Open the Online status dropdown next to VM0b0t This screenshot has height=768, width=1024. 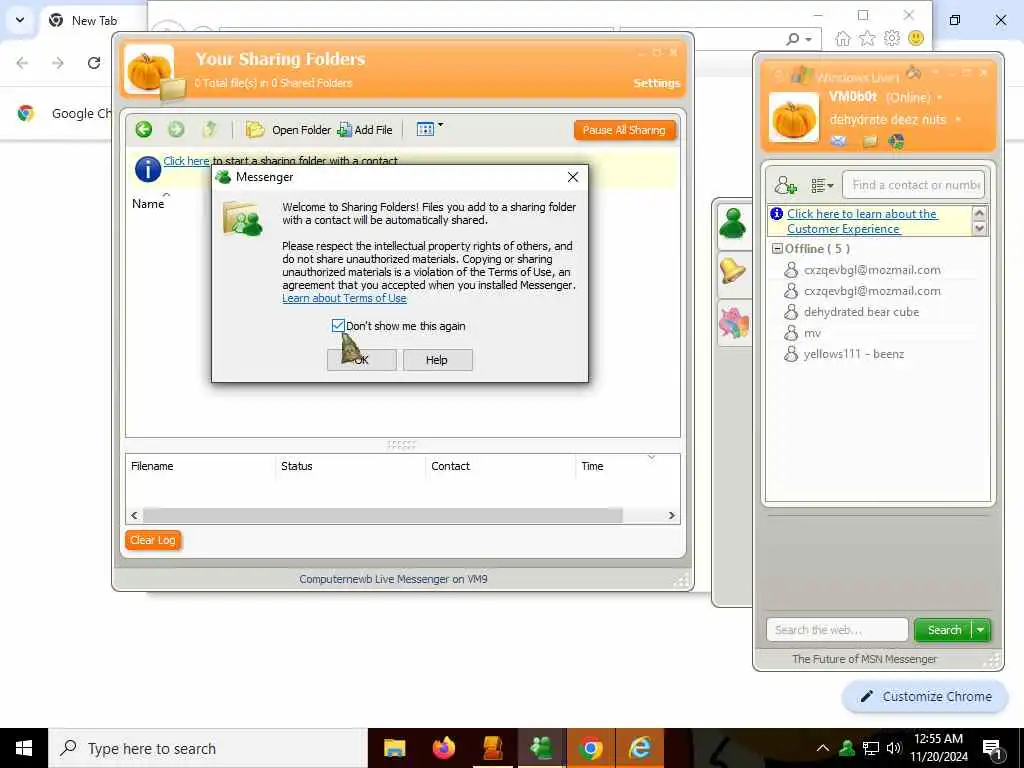tap(940, 97)
